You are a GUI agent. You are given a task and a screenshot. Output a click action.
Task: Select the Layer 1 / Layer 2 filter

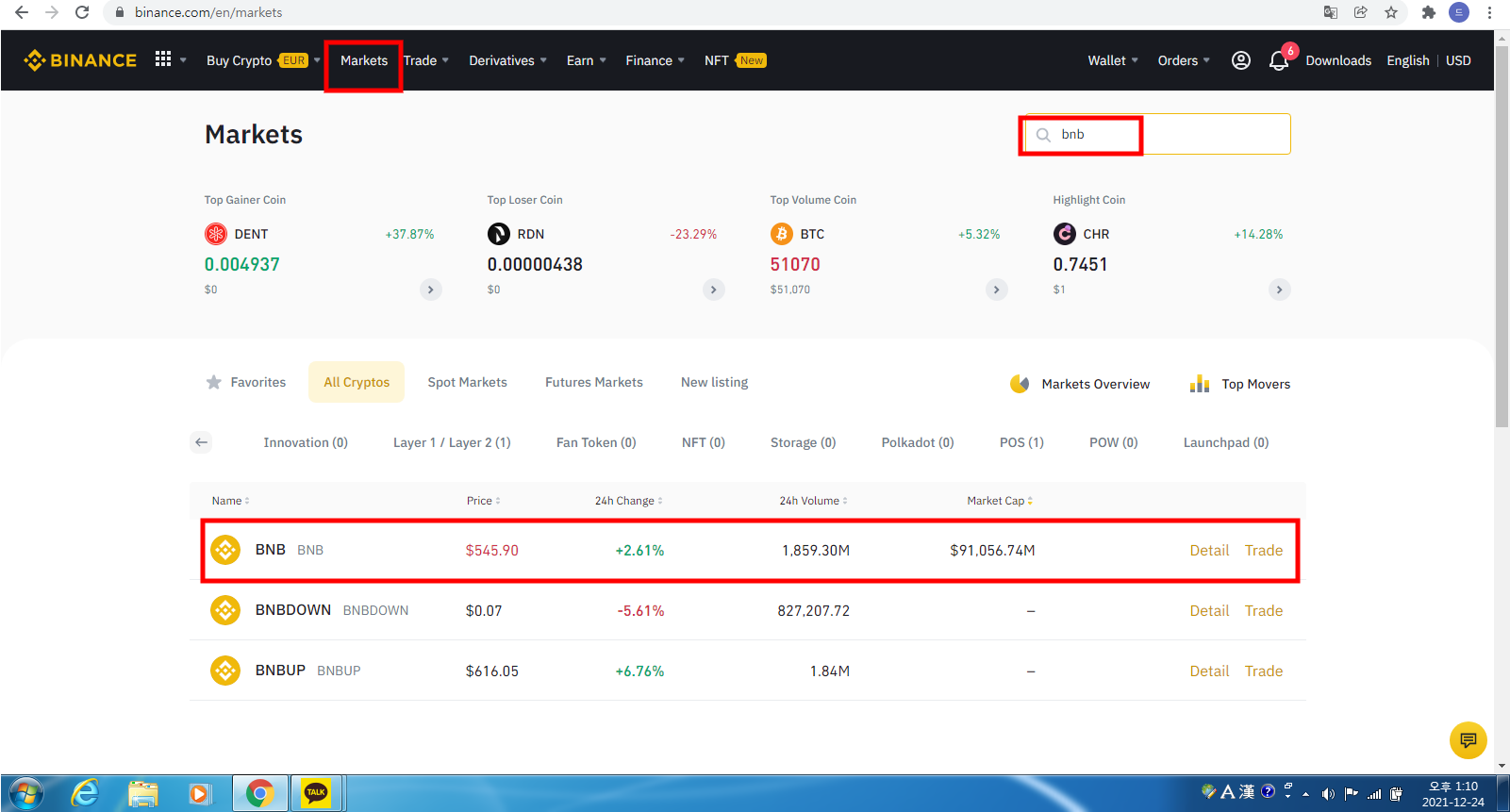[452, 442]
